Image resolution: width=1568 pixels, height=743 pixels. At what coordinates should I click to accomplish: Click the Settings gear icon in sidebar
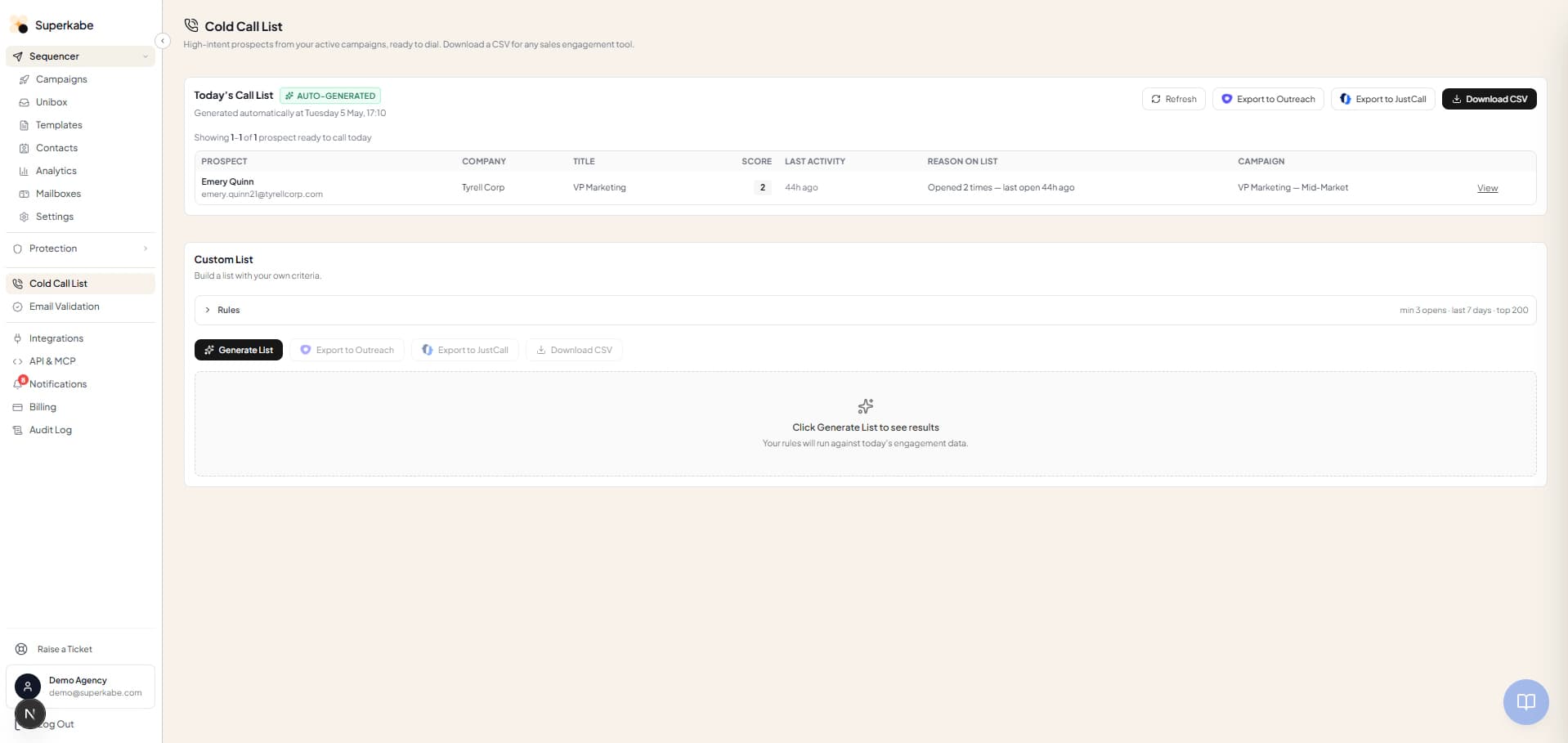[x=24, y=217]
